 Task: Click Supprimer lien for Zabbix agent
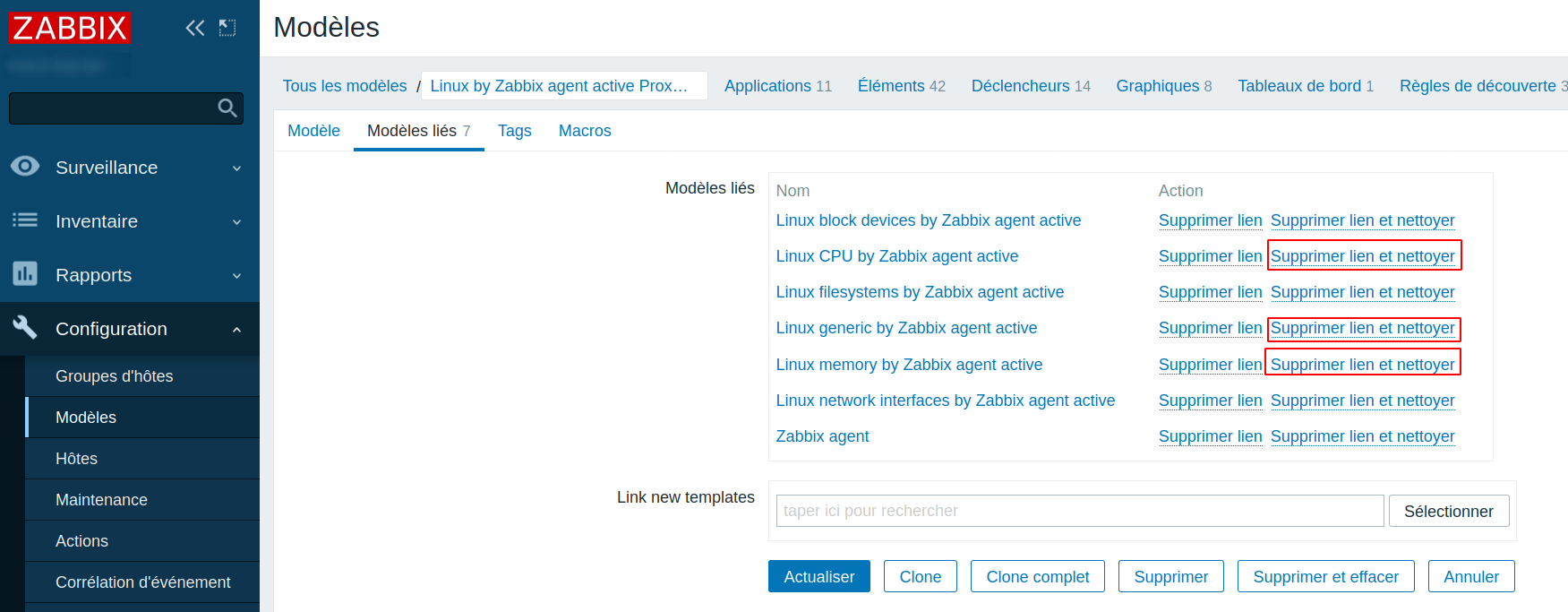point(1210,436)
